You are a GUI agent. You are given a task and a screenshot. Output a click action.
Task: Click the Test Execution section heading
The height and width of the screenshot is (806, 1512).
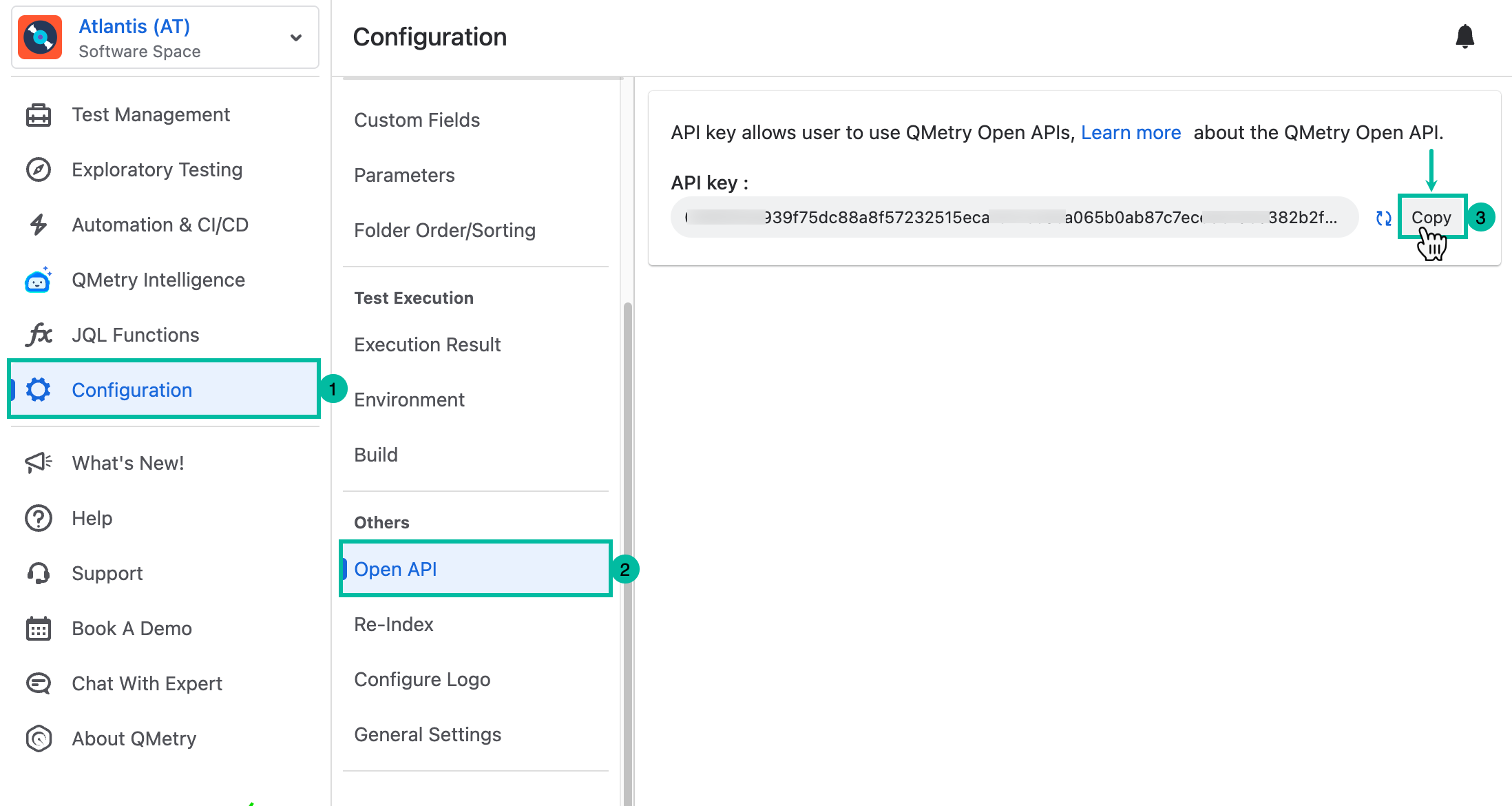[414, 298]
